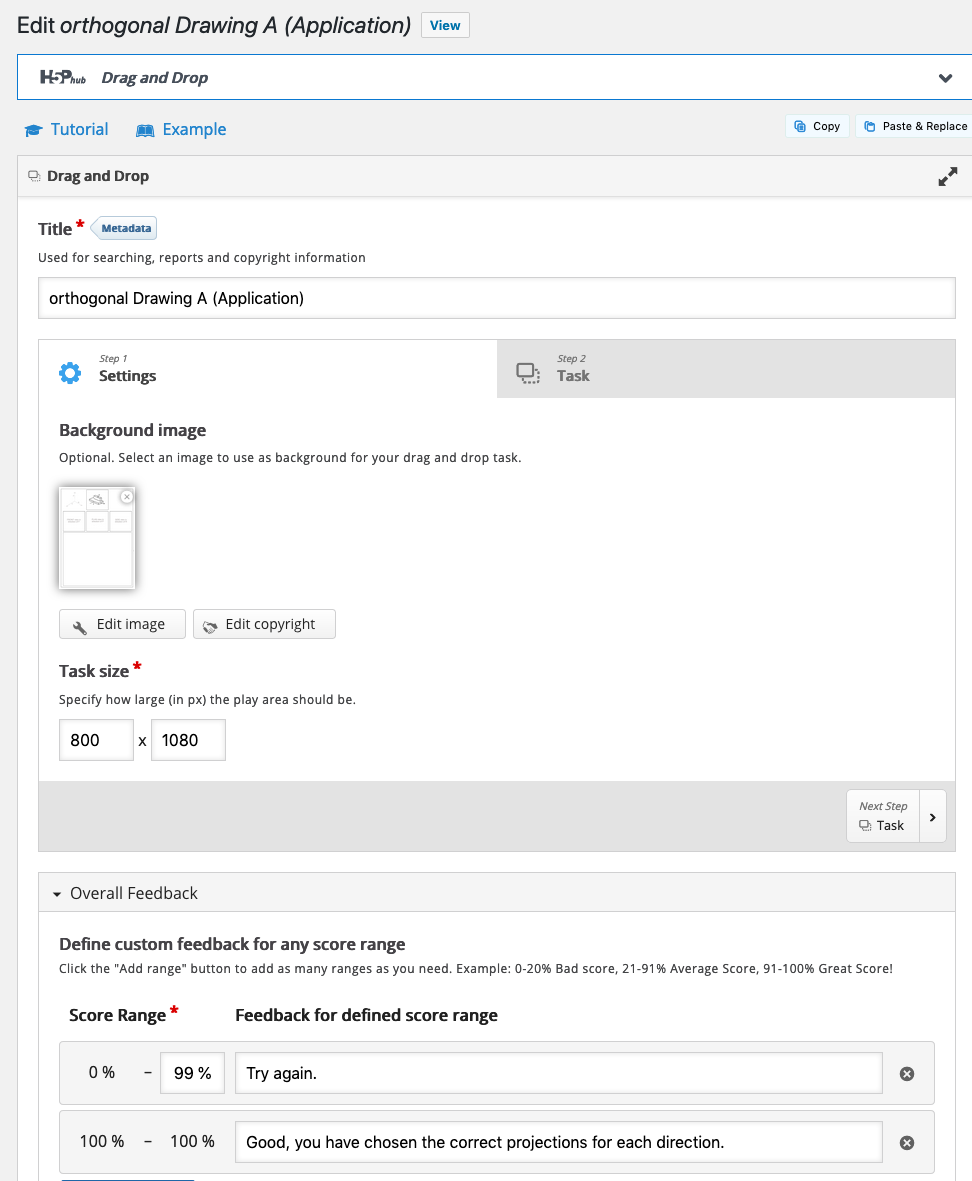The image size is (972, 1181).
Task: Click the H5P hub logo icon
Action: point(62,77)
